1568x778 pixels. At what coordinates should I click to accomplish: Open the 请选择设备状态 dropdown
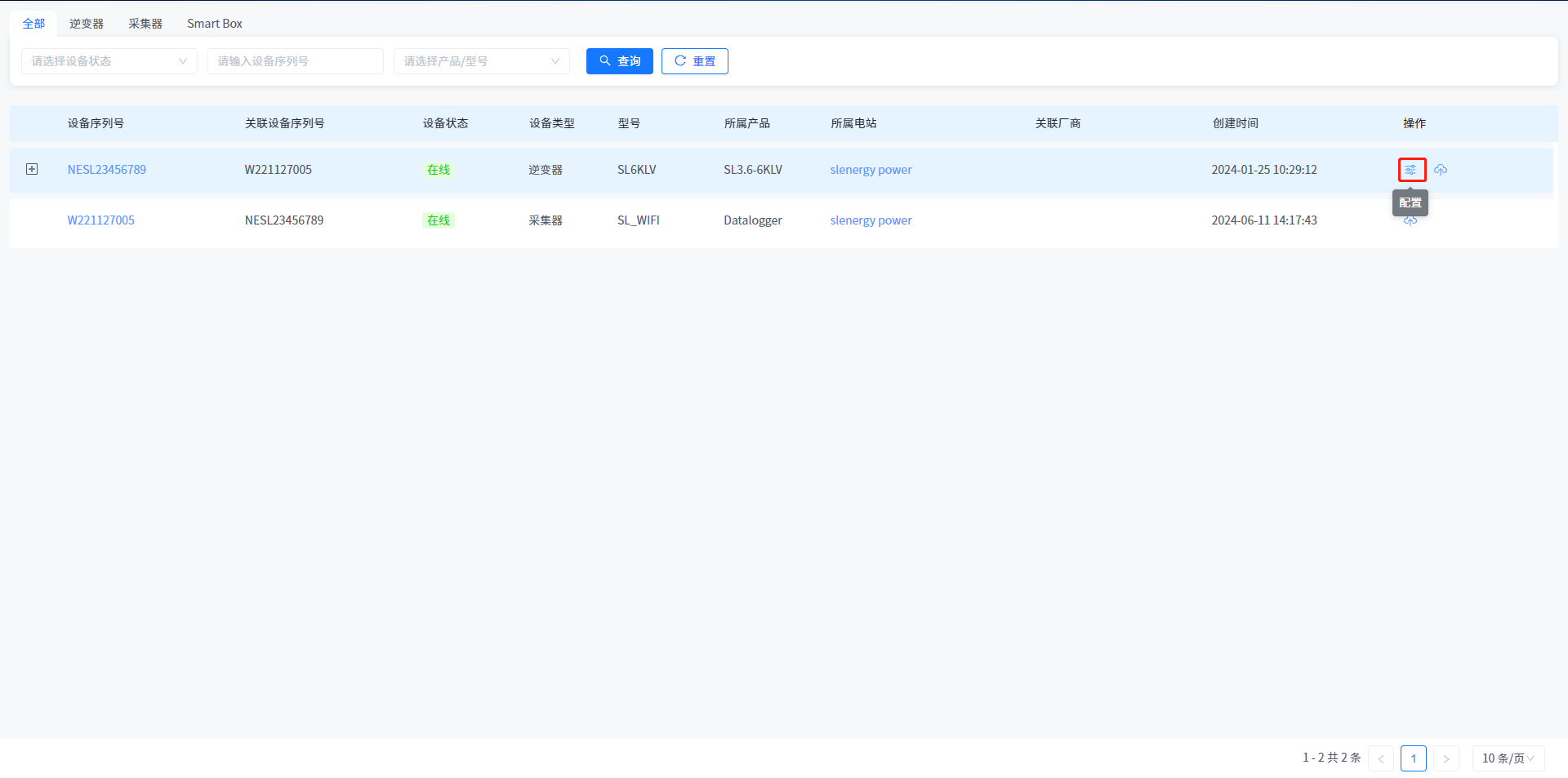point(109,61)
